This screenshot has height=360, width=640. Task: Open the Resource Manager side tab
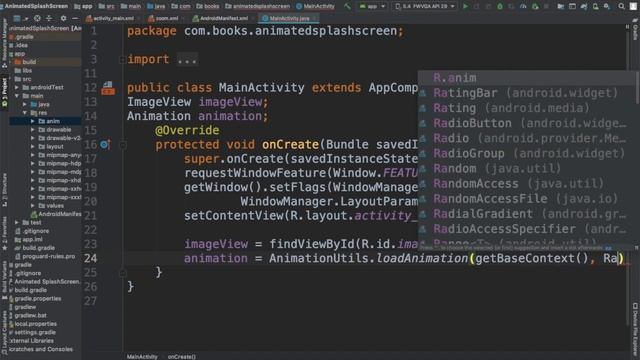[x=4, y=44]
